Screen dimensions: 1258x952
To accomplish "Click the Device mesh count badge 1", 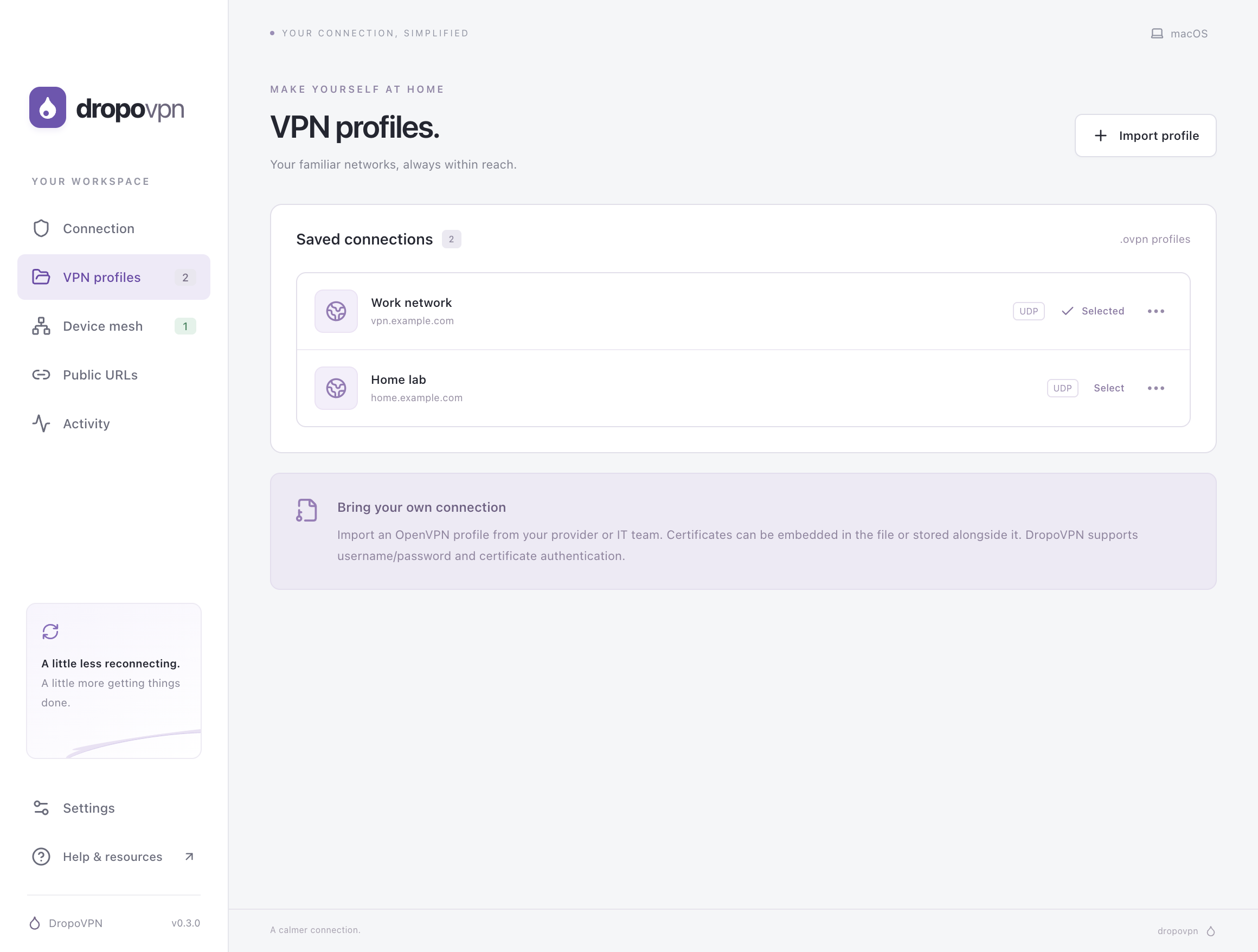I will tap(185, 326).
